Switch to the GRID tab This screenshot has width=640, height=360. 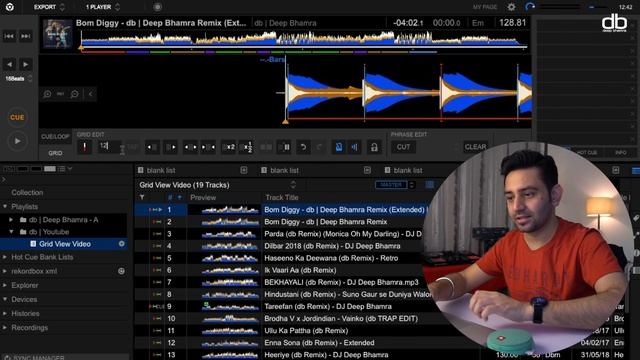(x=55, y=153)
